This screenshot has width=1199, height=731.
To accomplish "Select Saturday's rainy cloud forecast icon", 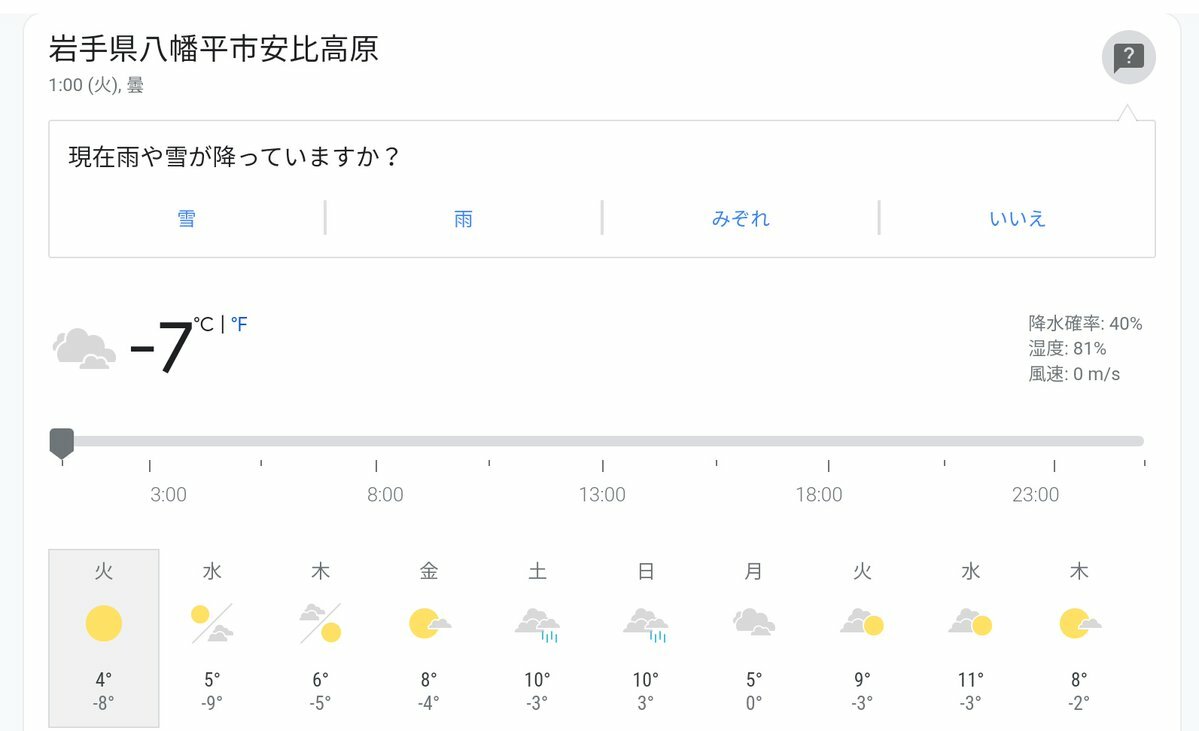I will point(538,625).
